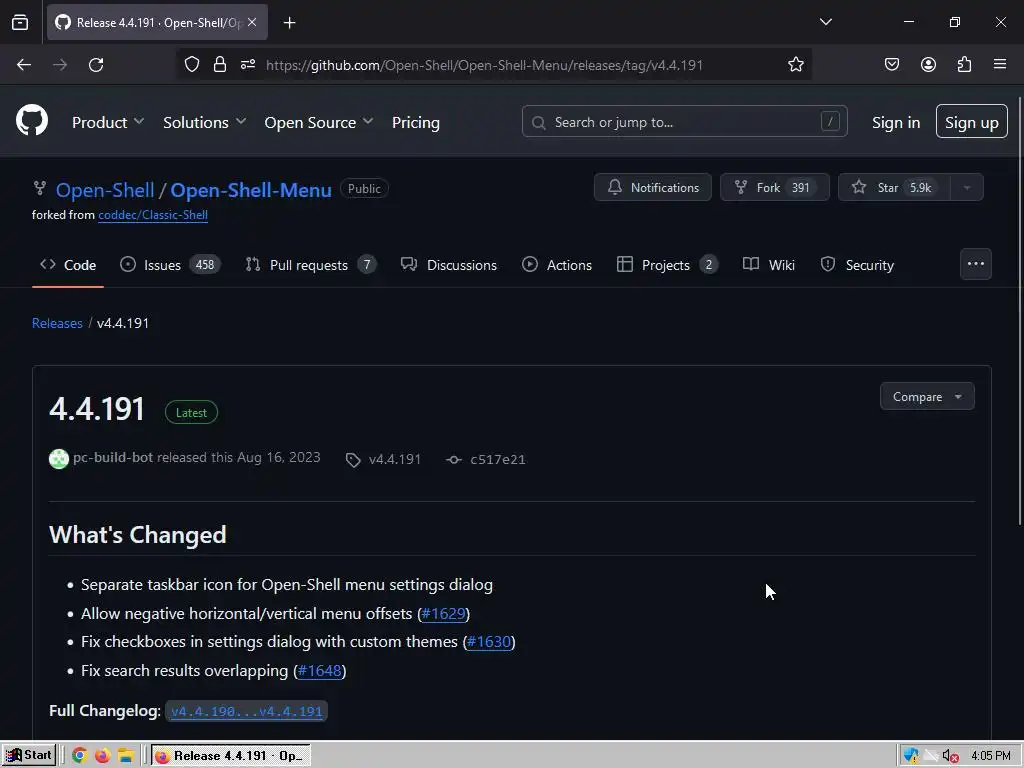Image resolution: width=1024 pixels, height=768 pixels.
Task: Open the Open-Shell owner link
Action: [x=104, y=190]
